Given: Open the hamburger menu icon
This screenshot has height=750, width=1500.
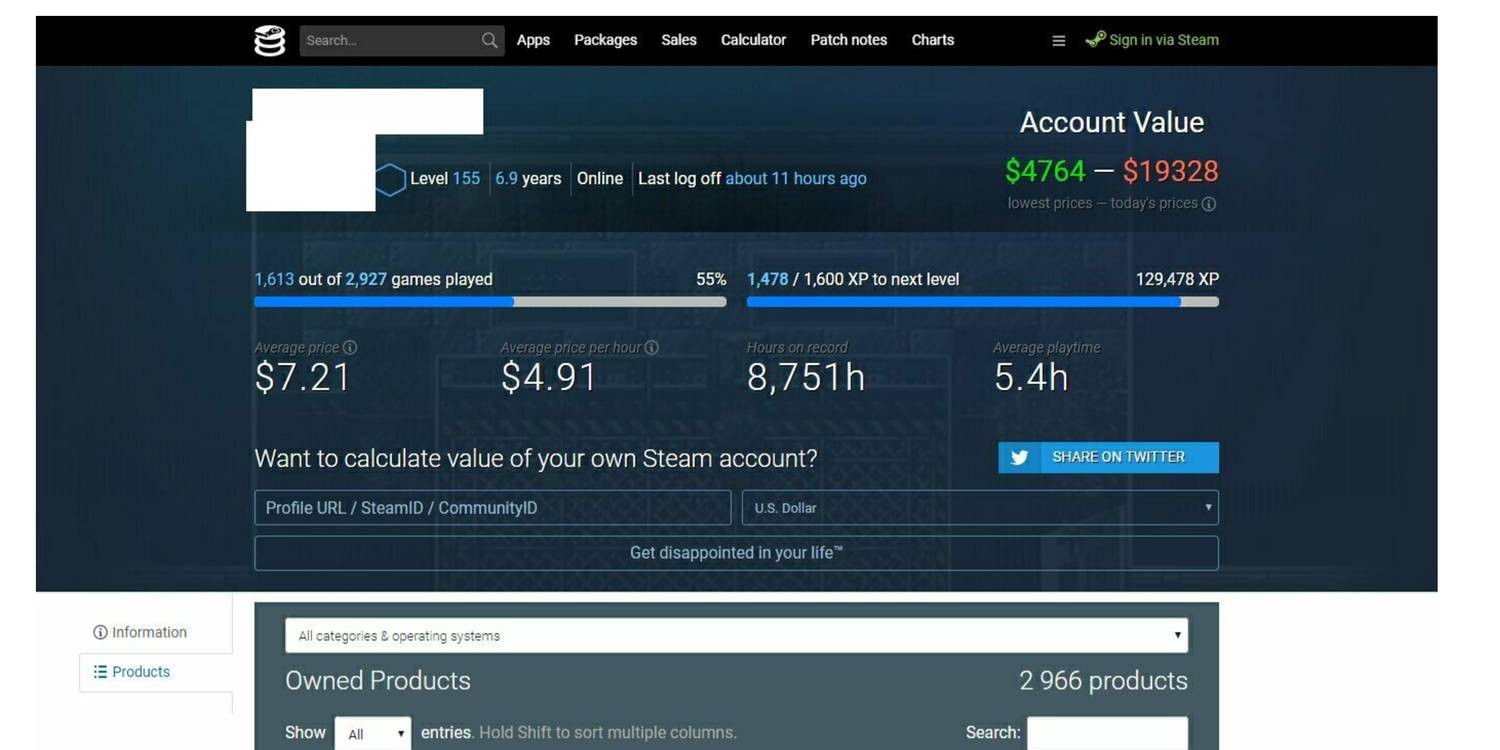Looking at the screenshot, I should click(x=1058, y=41).
